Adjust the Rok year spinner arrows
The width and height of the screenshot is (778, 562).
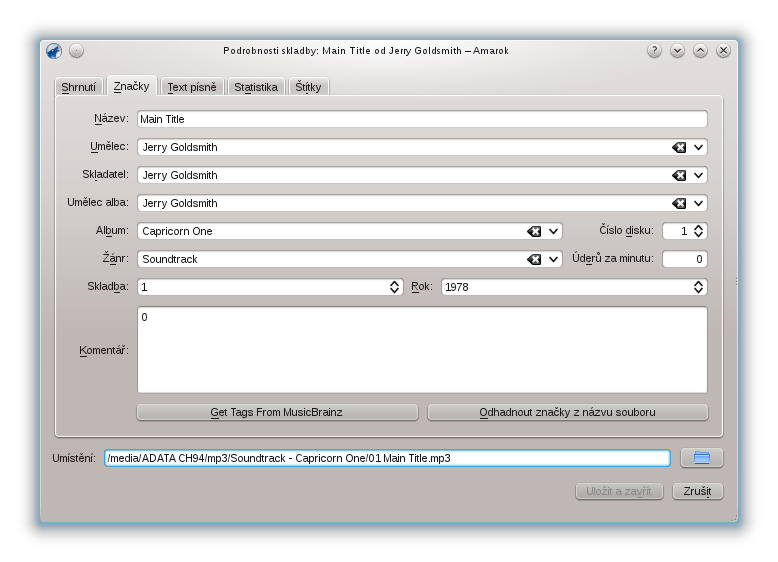point(699,287)
